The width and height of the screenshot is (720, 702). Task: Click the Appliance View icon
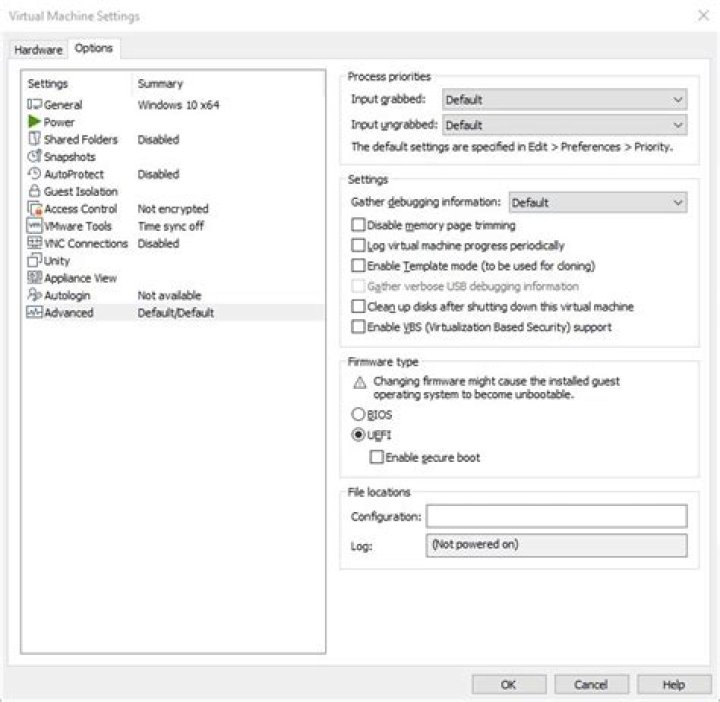pos(35,277)
